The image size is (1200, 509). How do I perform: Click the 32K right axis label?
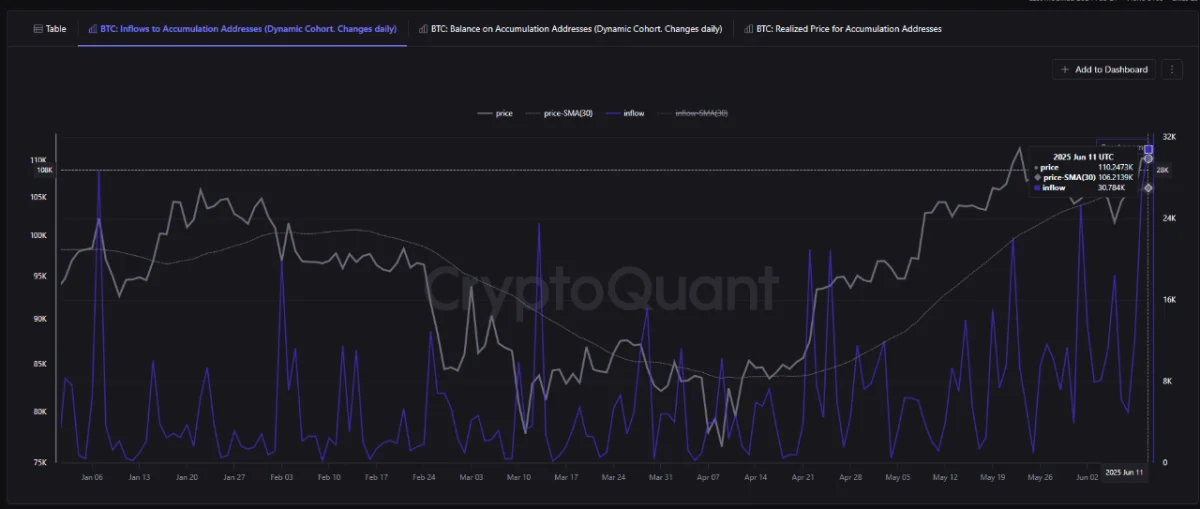point(1171,136)
